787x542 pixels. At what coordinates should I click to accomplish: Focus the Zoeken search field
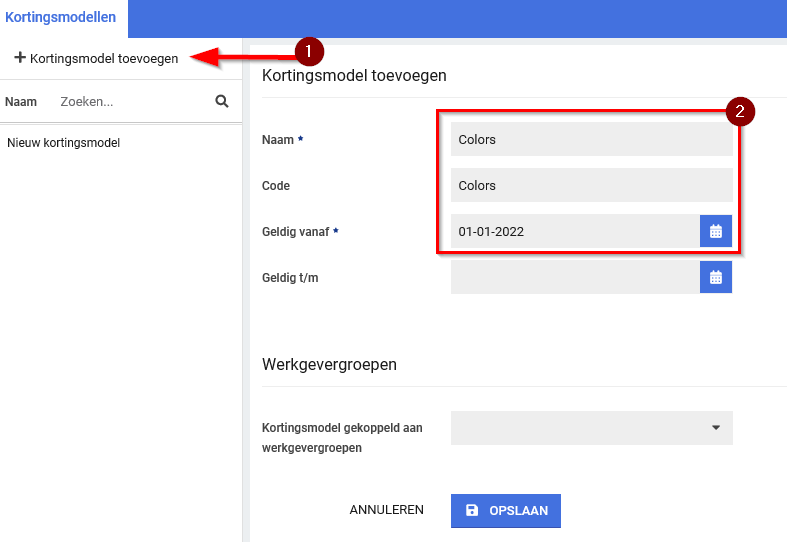coord(130,101)
